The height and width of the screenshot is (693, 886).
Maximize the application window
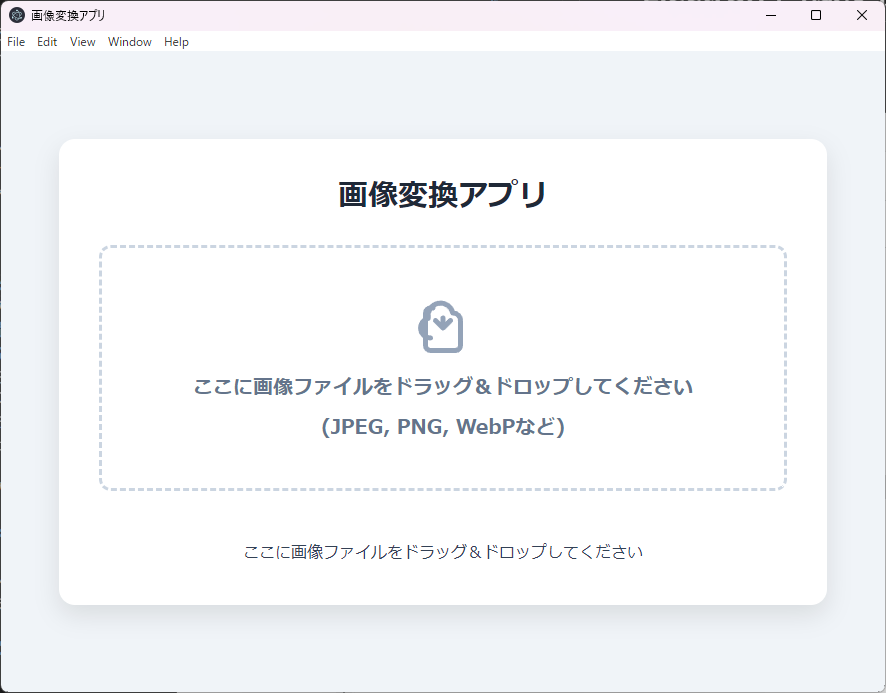(816, 15)
